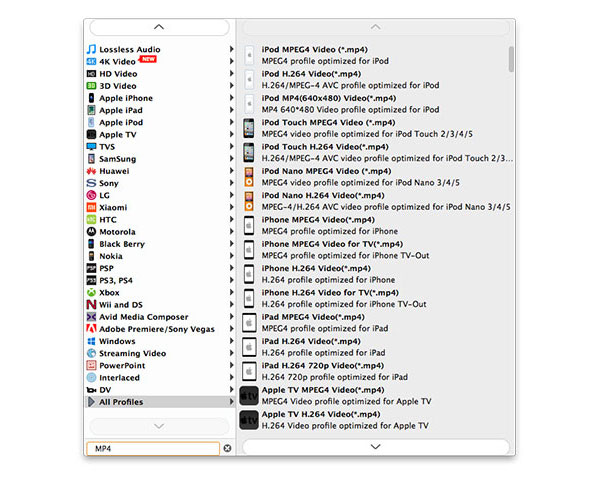Clear the MP4 search field text
The image size is (600, 482).
(227, 449)
